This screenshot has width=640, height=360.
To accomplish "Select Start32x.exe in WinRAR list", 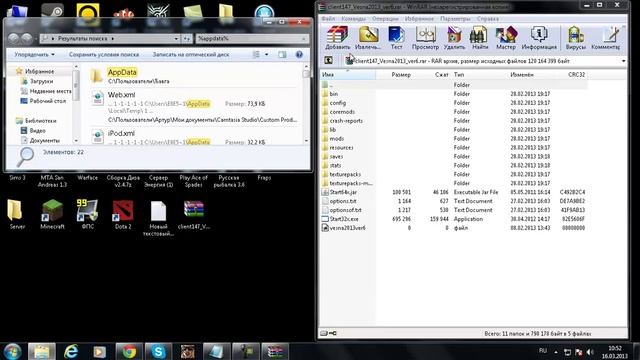I will (344, 219).
